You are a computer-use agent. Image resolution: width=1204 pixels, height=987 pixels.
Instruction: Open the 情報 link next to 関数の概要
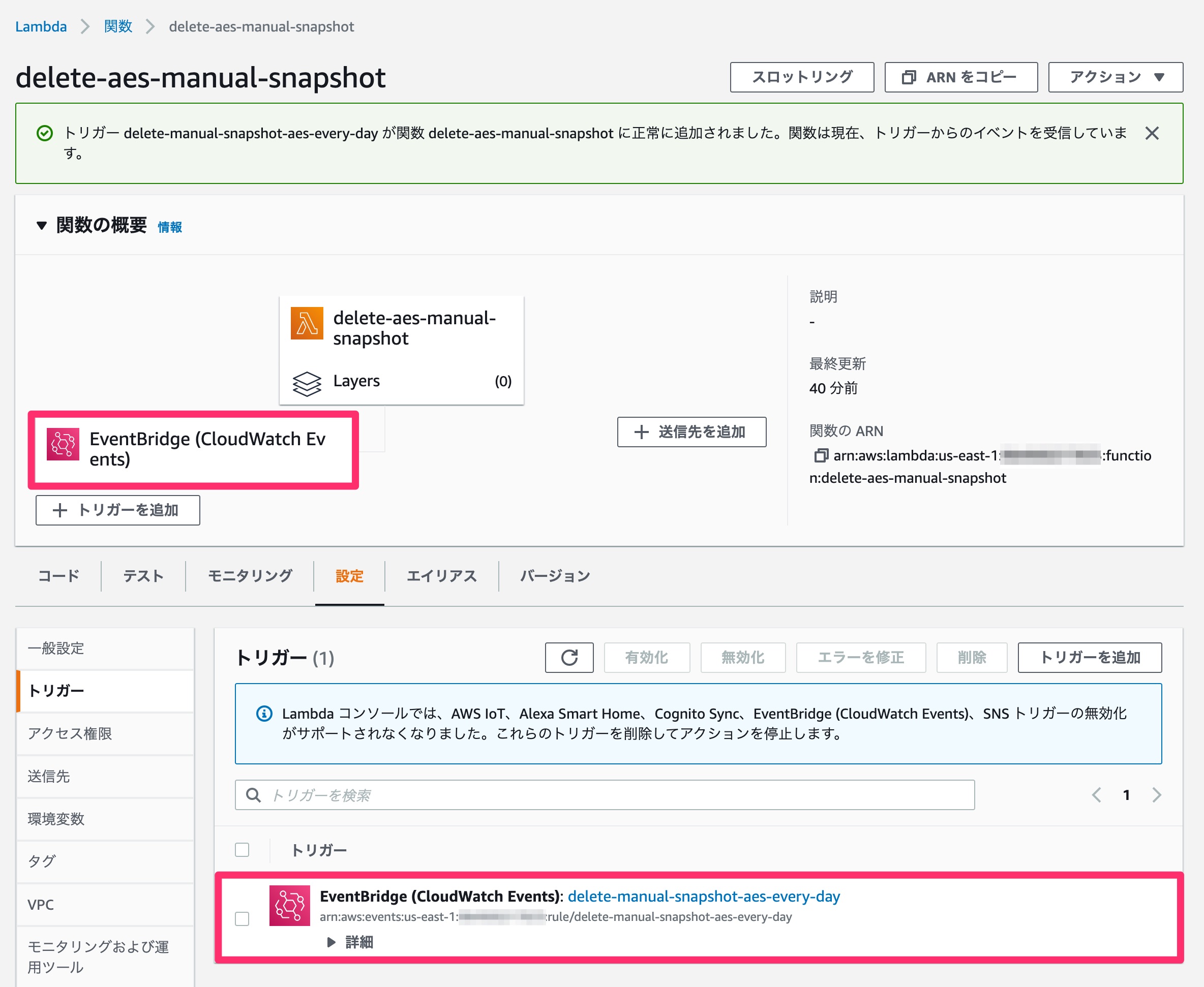pos(169,227)
